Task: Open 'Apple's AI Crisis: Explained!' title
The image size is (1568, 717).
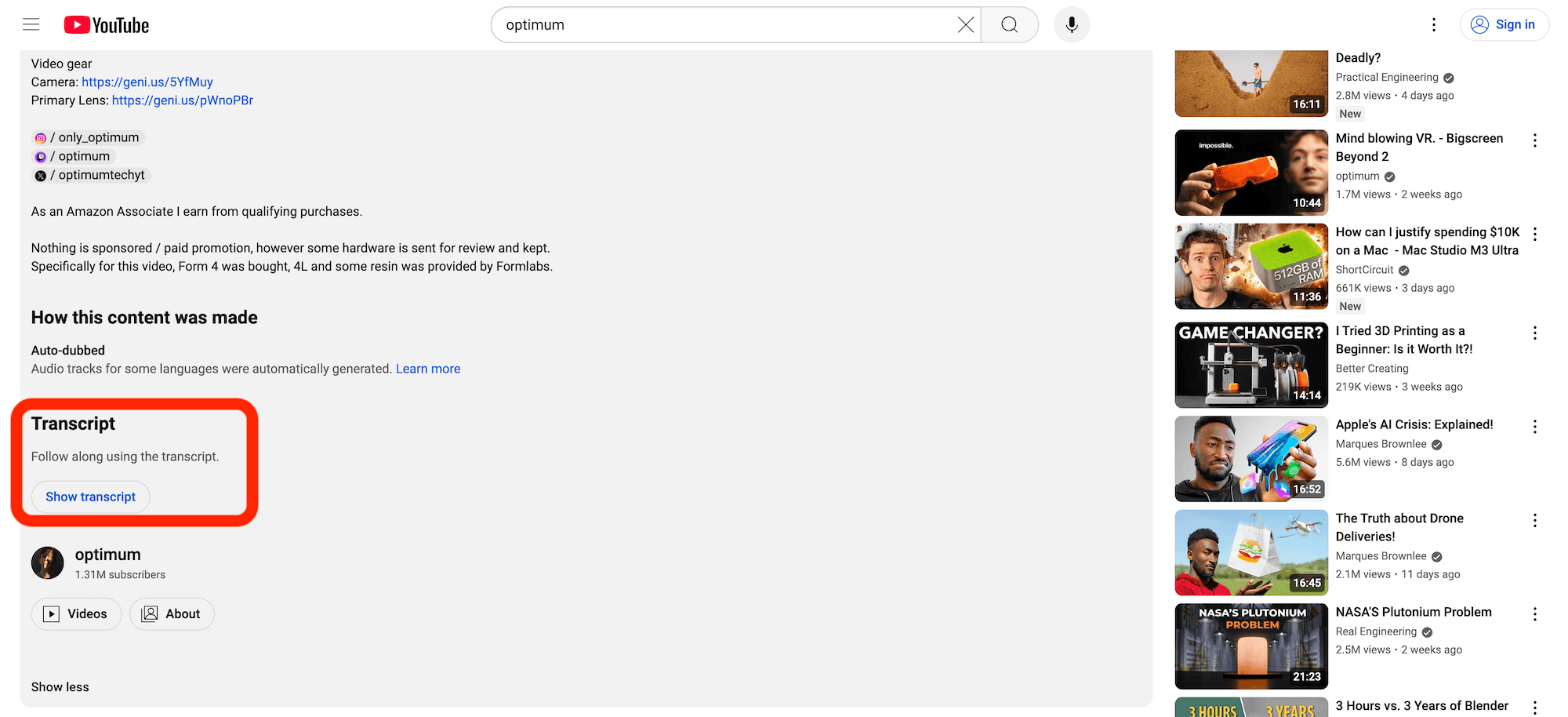Action: click(1414, 424)
